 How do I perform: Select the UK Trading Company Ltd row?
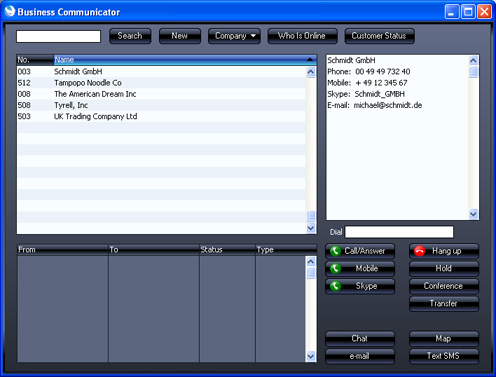click(161, 116)
